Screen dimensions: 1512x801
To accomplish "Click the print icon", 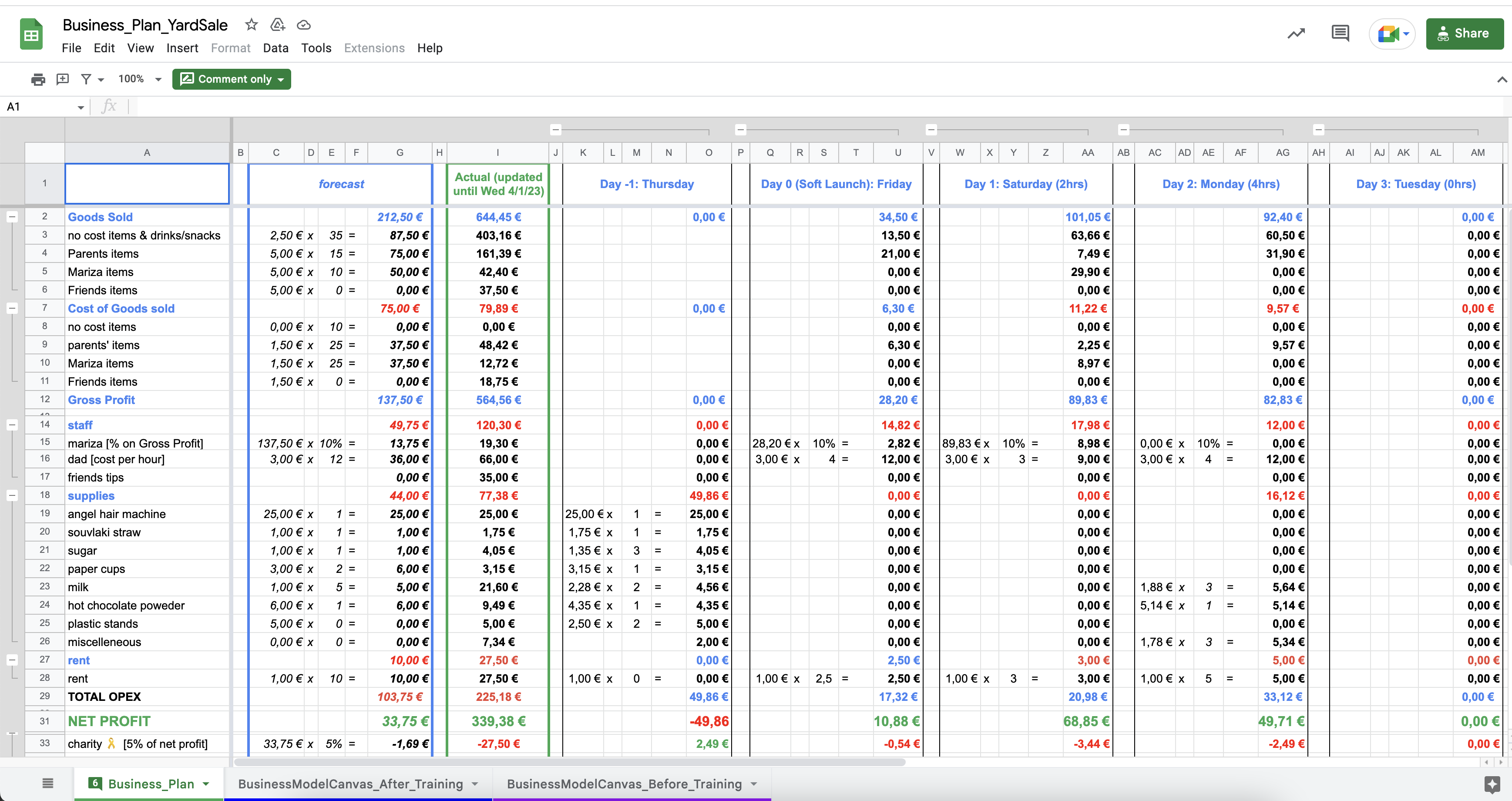I will [38, 79].
